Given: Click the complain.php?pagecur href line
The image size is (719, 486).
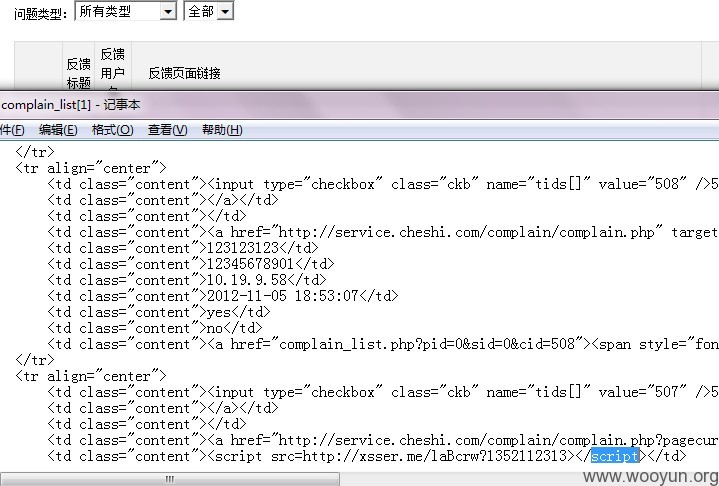Looking at the screenshot, I should click(x=383, y=440).
